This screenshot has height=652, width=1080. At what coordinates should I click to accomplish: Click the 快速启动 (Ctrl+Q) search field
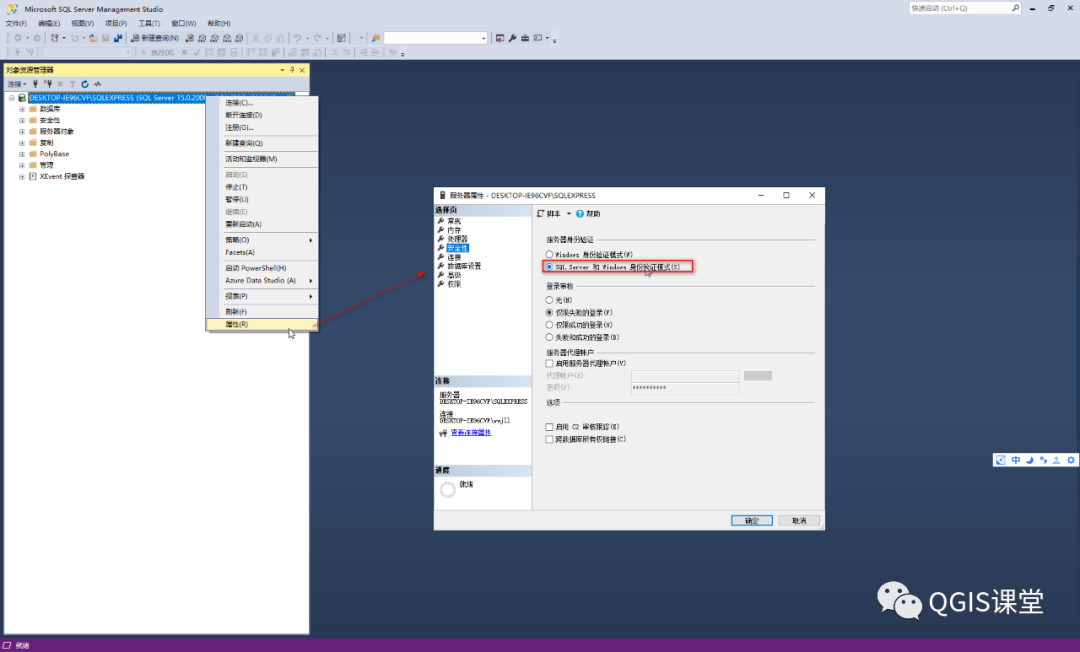point(959,8)
